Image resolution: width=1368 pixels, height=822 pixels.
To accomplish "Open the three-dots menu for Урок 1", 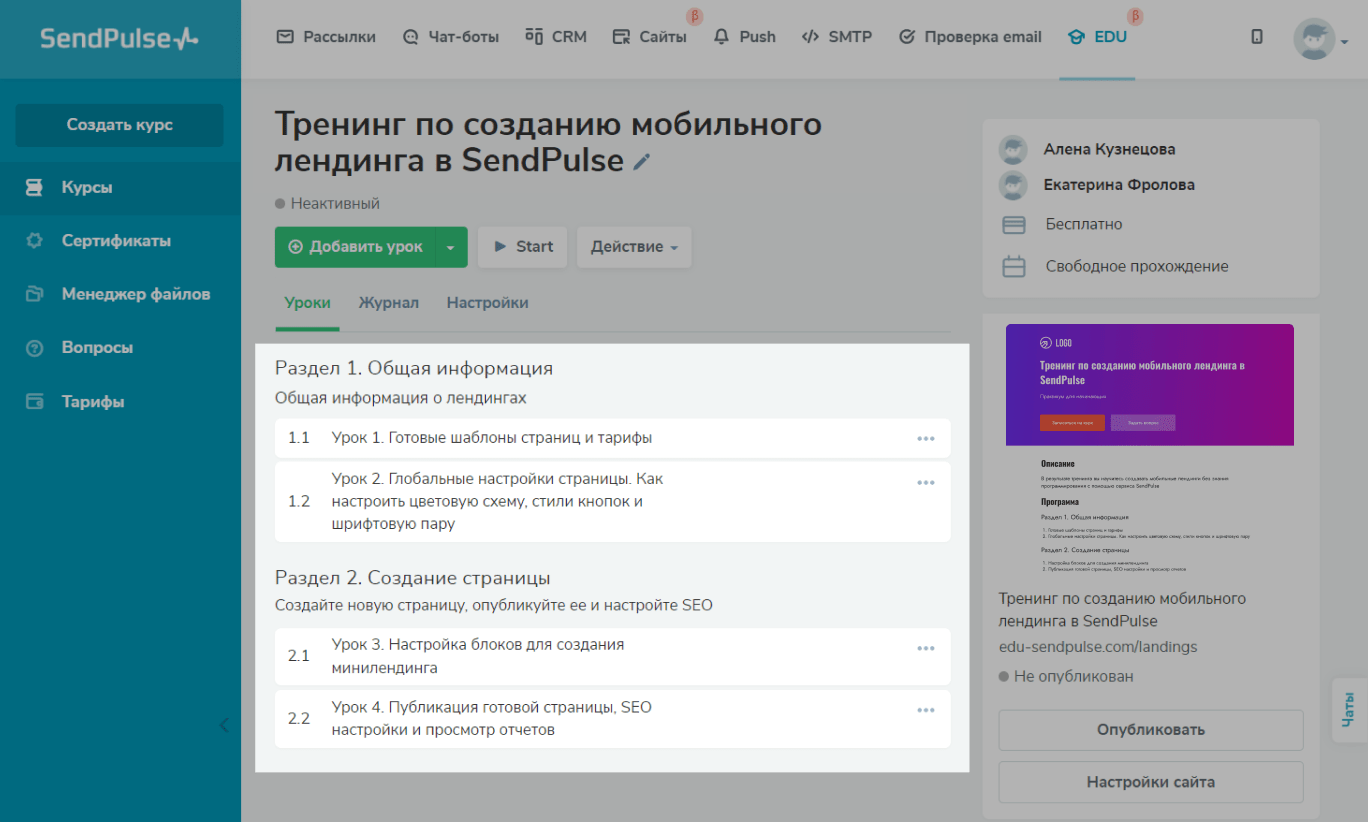I will click(925, 438).
